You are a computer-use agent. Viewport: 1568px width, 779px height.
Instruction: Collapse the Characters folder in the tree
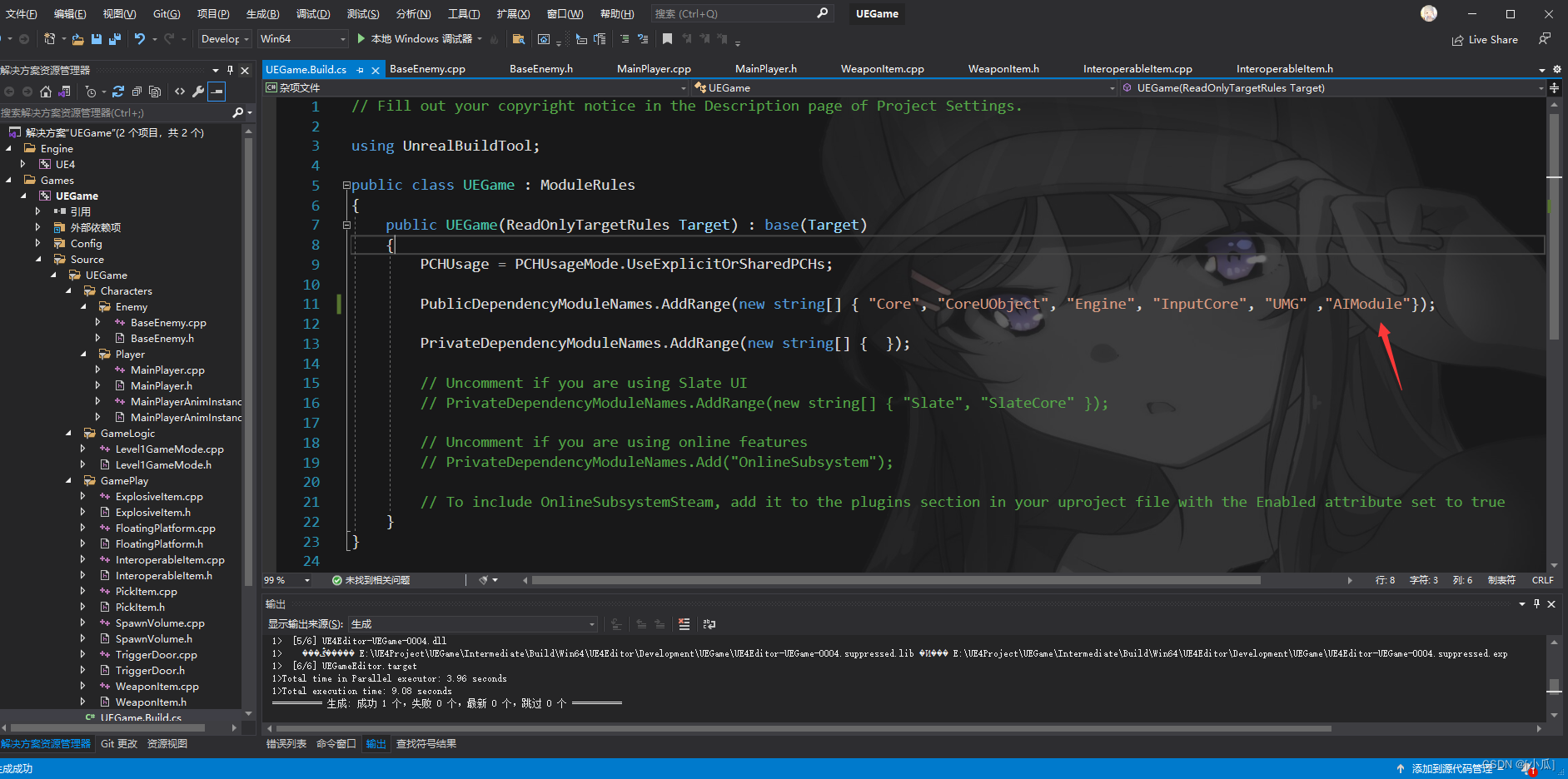click(x=68, y=291)
